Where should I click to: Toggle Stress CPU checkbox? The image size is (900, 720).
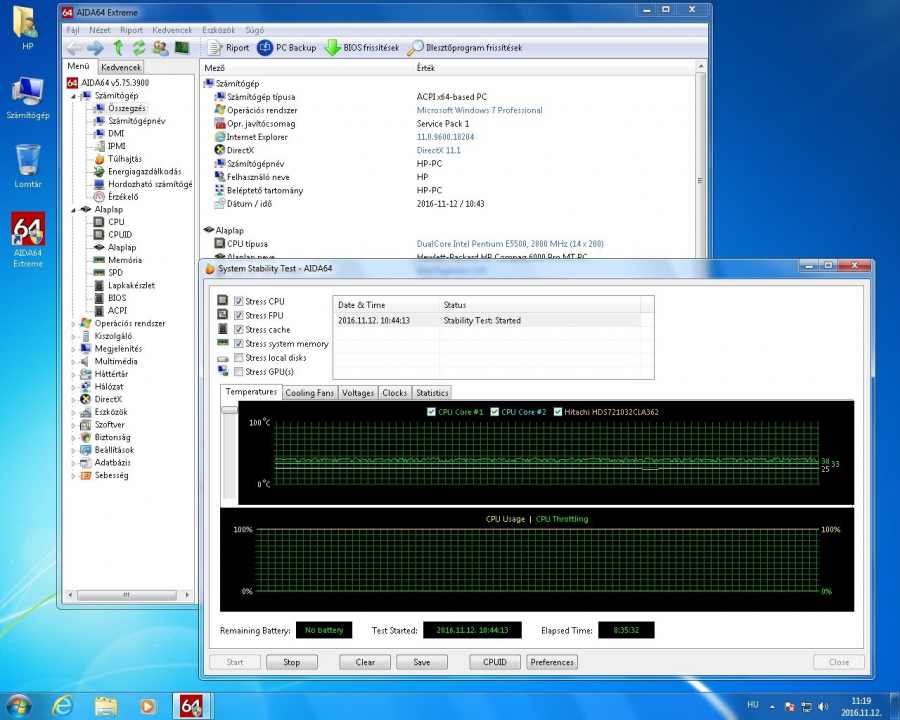[239, 301]
